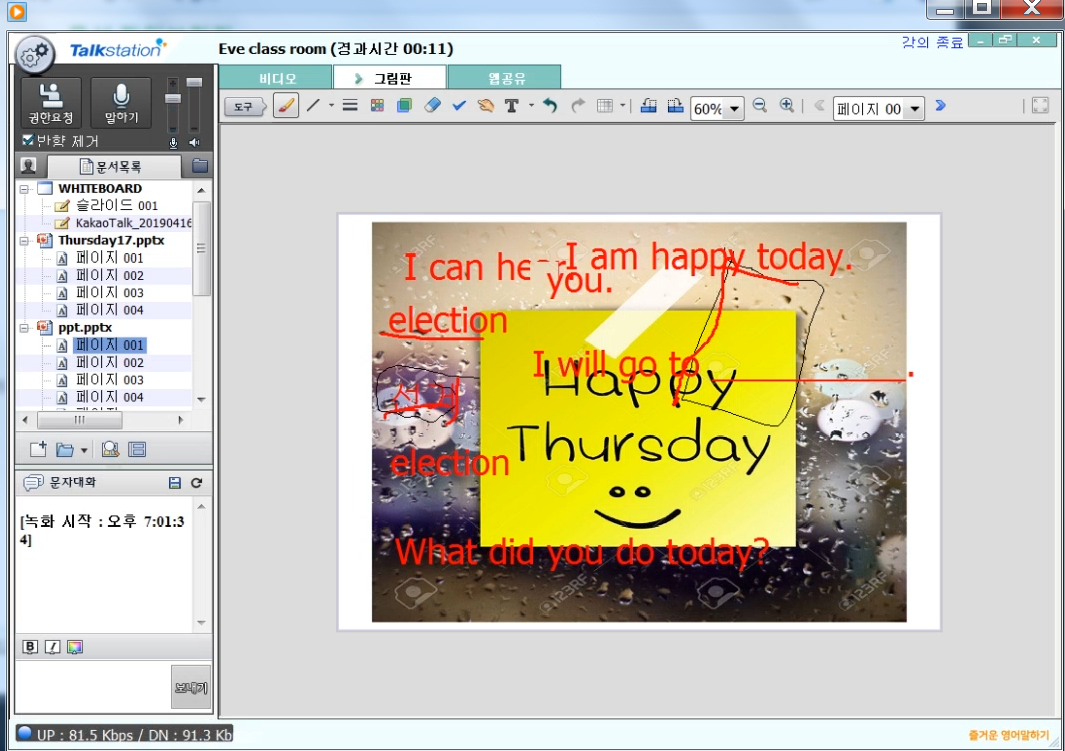
Task: Click the zoom in magnifier icon
Action: pos(787,106)
